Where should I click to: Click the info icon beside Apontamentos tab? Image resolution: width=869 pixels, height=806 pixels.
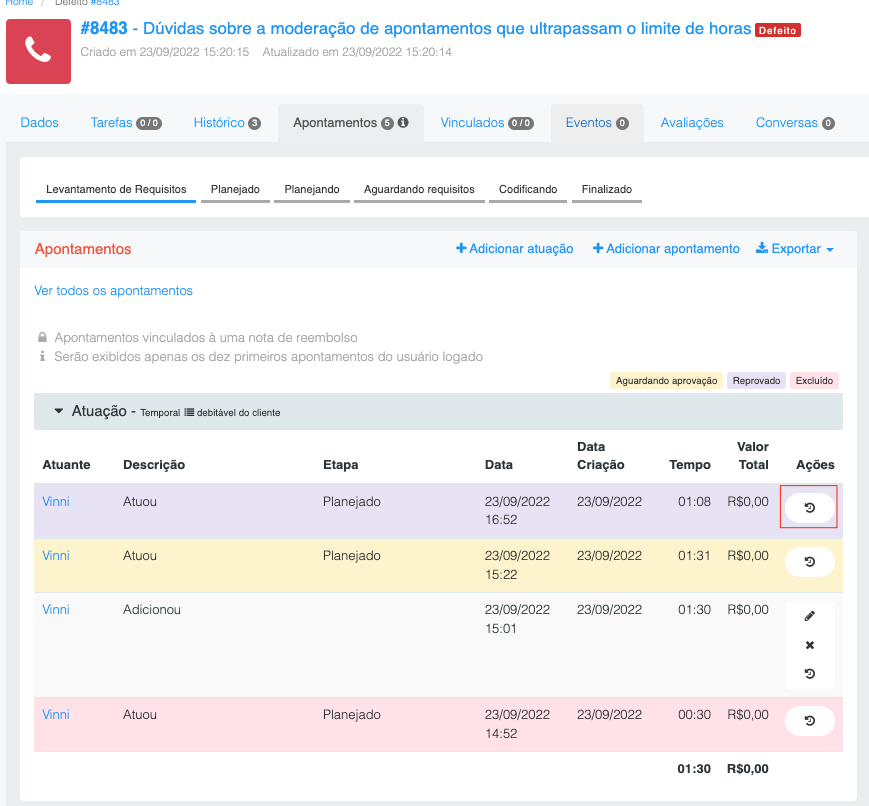pyautogui.click(x=403, y=123)
